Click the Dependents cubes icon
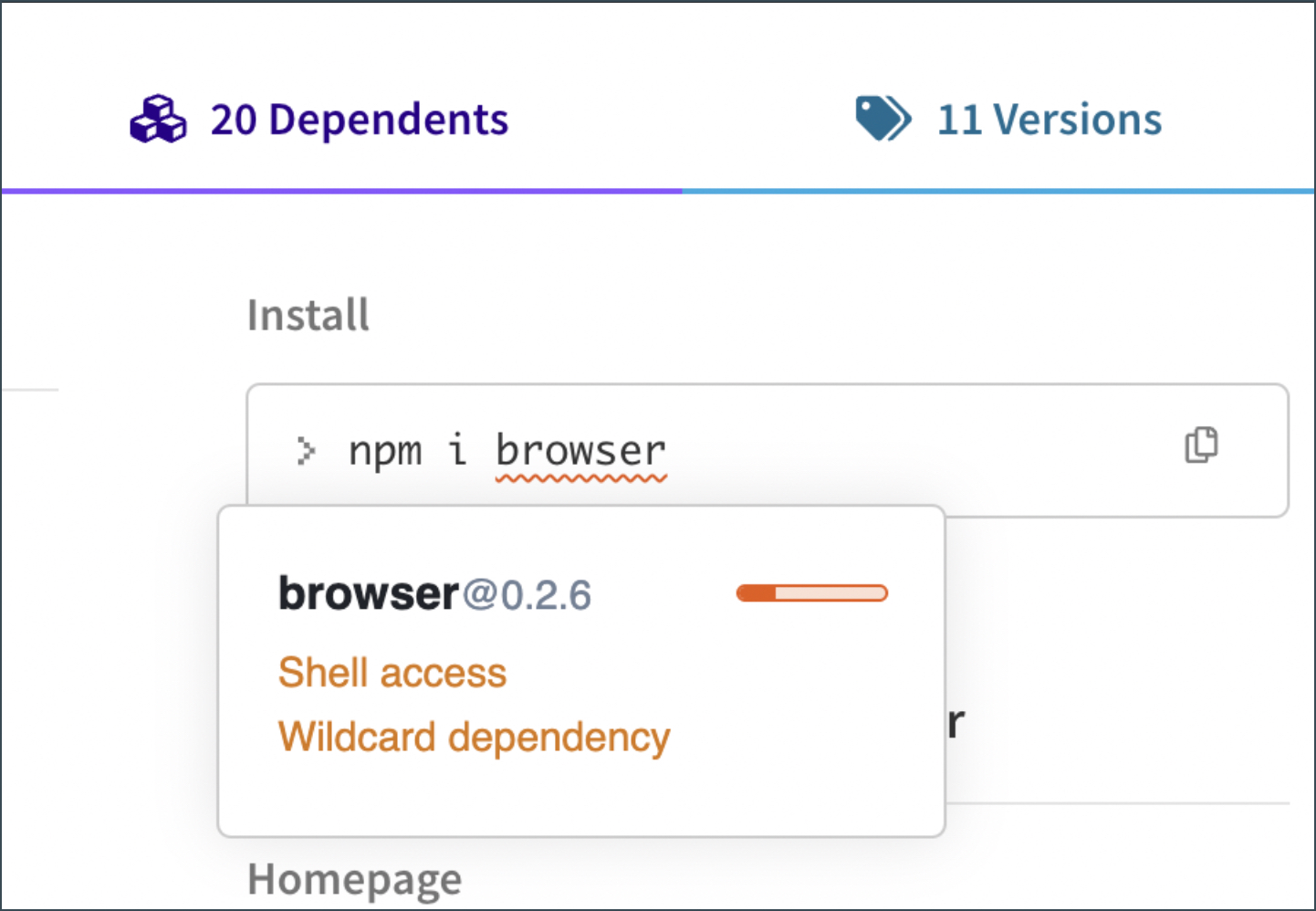This screenshot has height=911, width=1316. (158, 120)
